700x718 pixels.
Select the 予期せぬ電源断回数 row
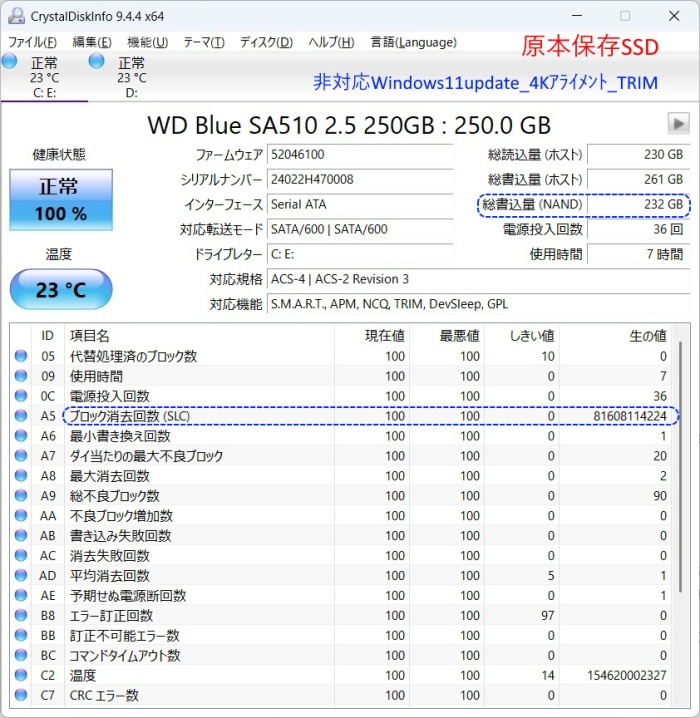click(341, 595)
